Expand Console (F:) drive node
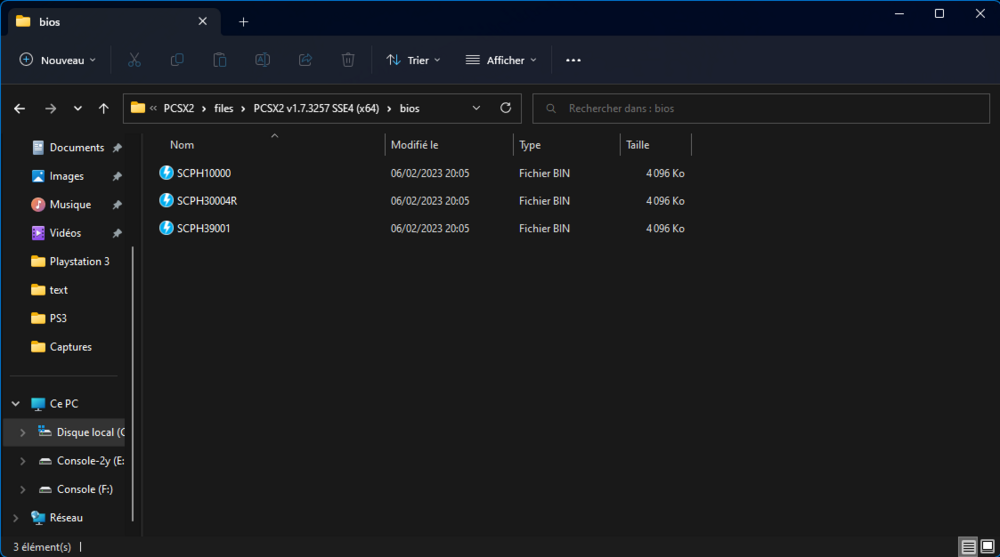The width and height of the screenshot is (1000, 557). 23,489
